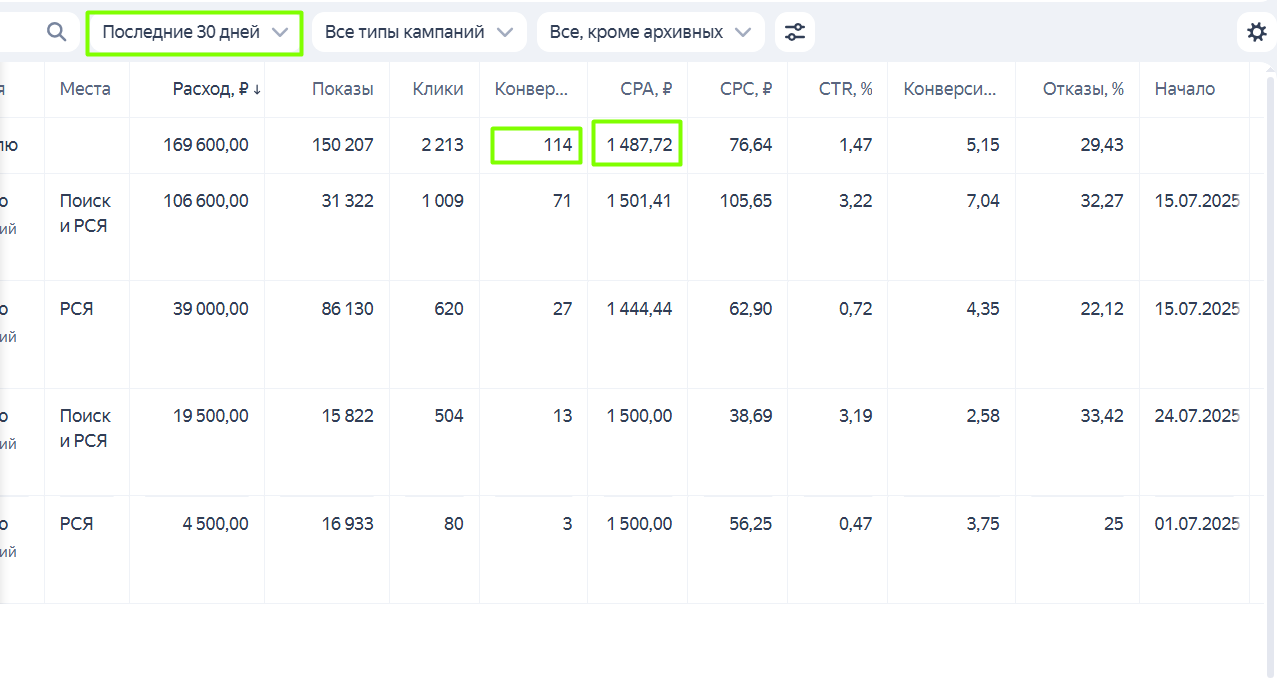
Task: Expand the Все типы кампаний dropdown
Action: pyautogui.click(x=419, y=32)
